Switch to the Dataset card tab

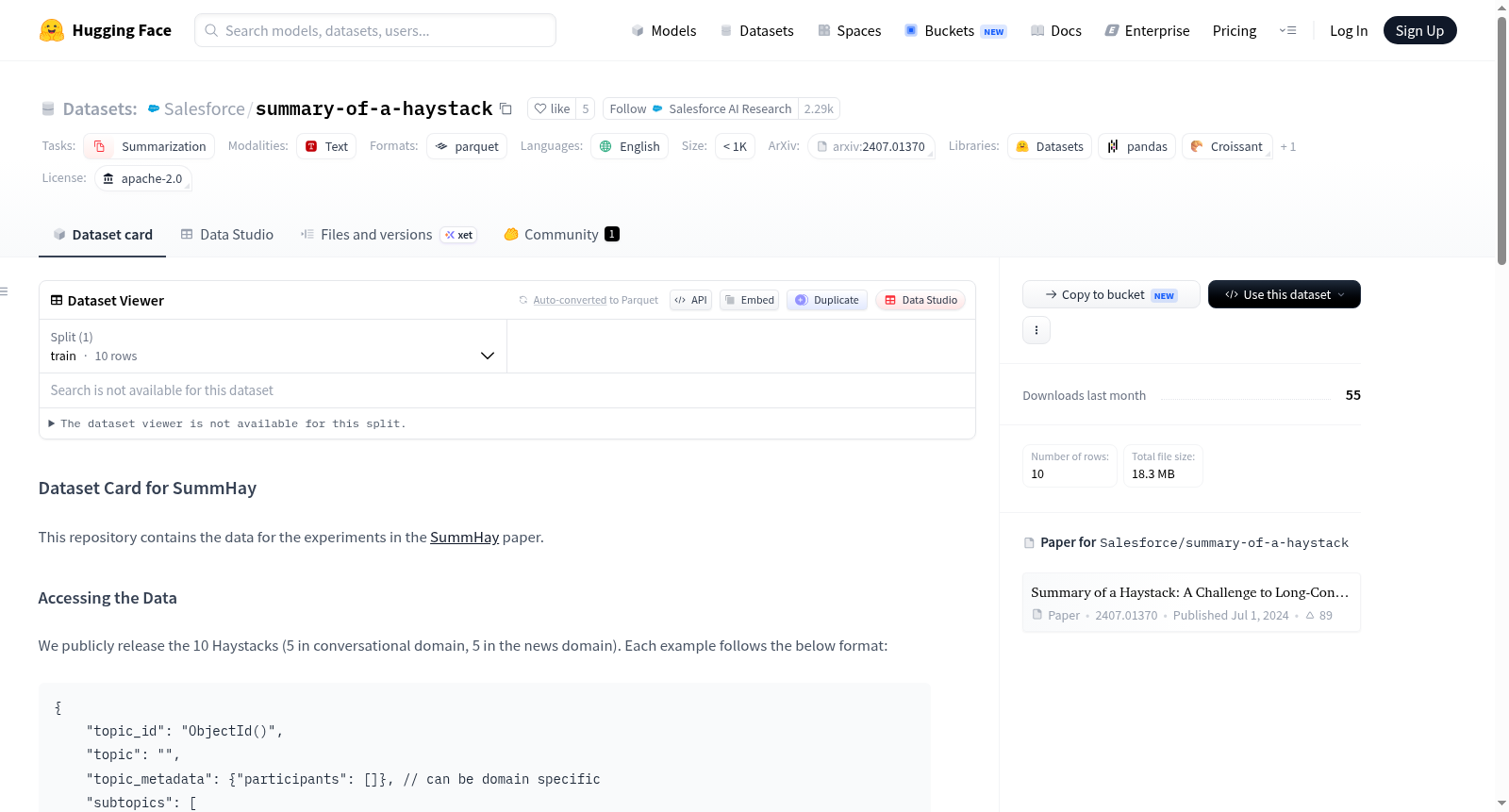tap(102, 234)
